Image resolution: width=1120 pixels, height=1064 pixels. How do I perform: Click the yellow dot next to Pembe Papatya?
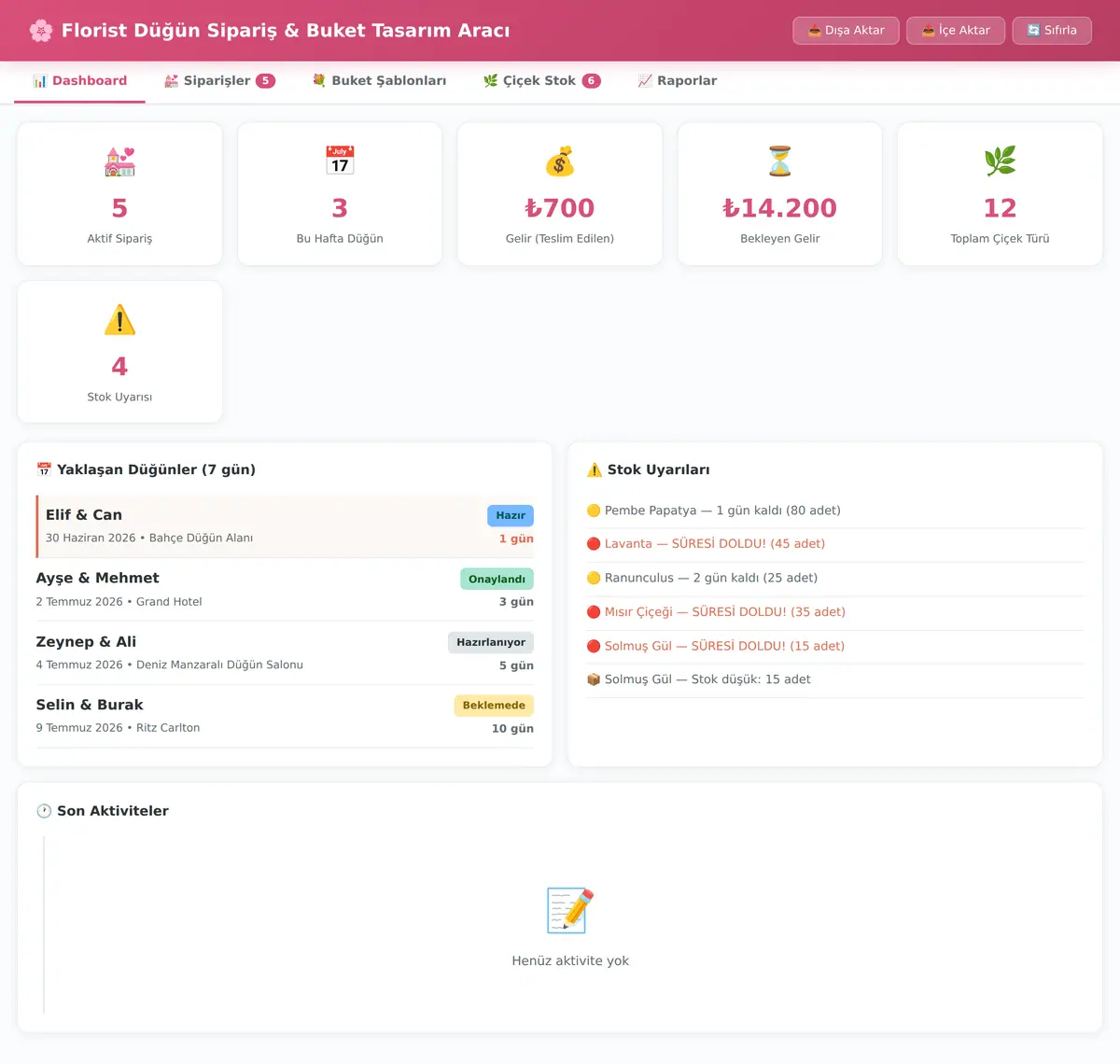pos(594,511)
